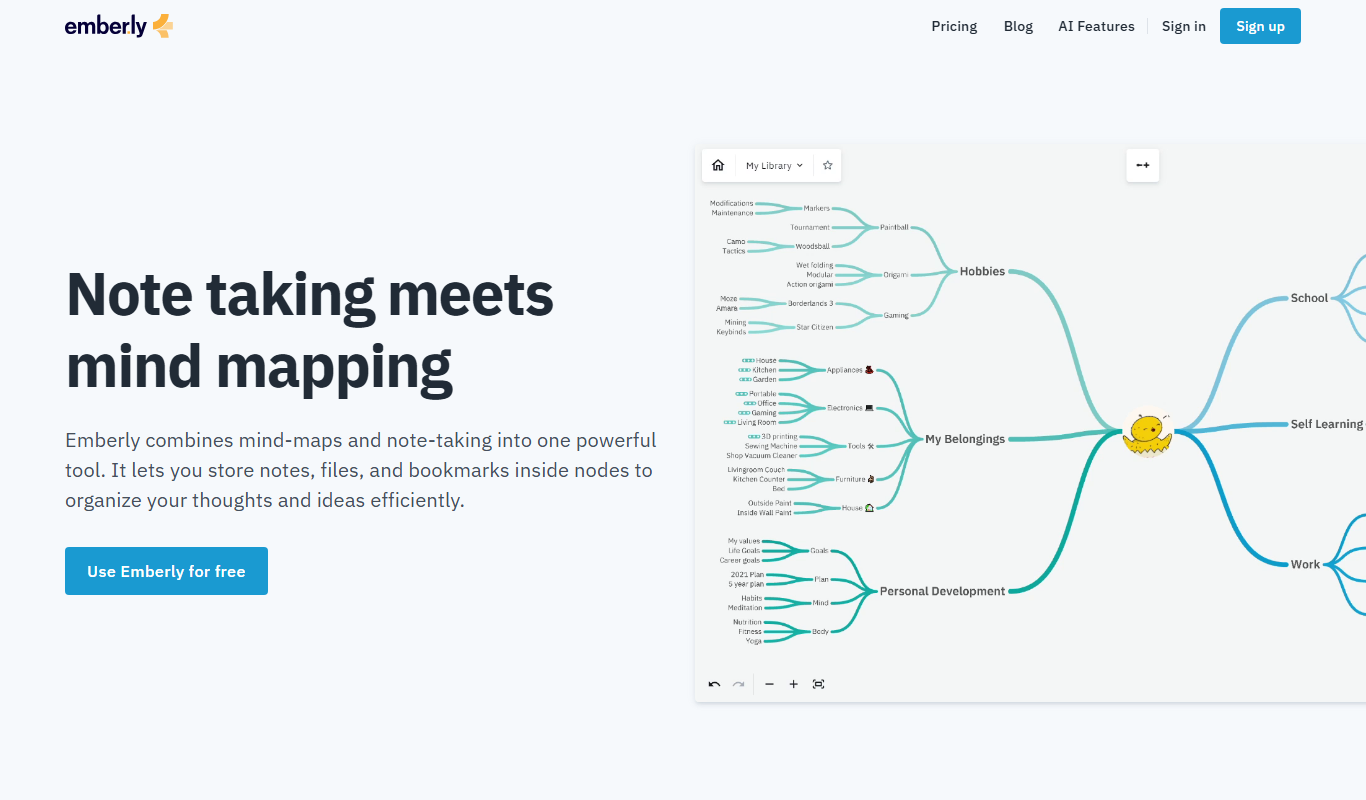Click the Garden leaf text
1366x800 pixels.
click(x=764, y=380)
